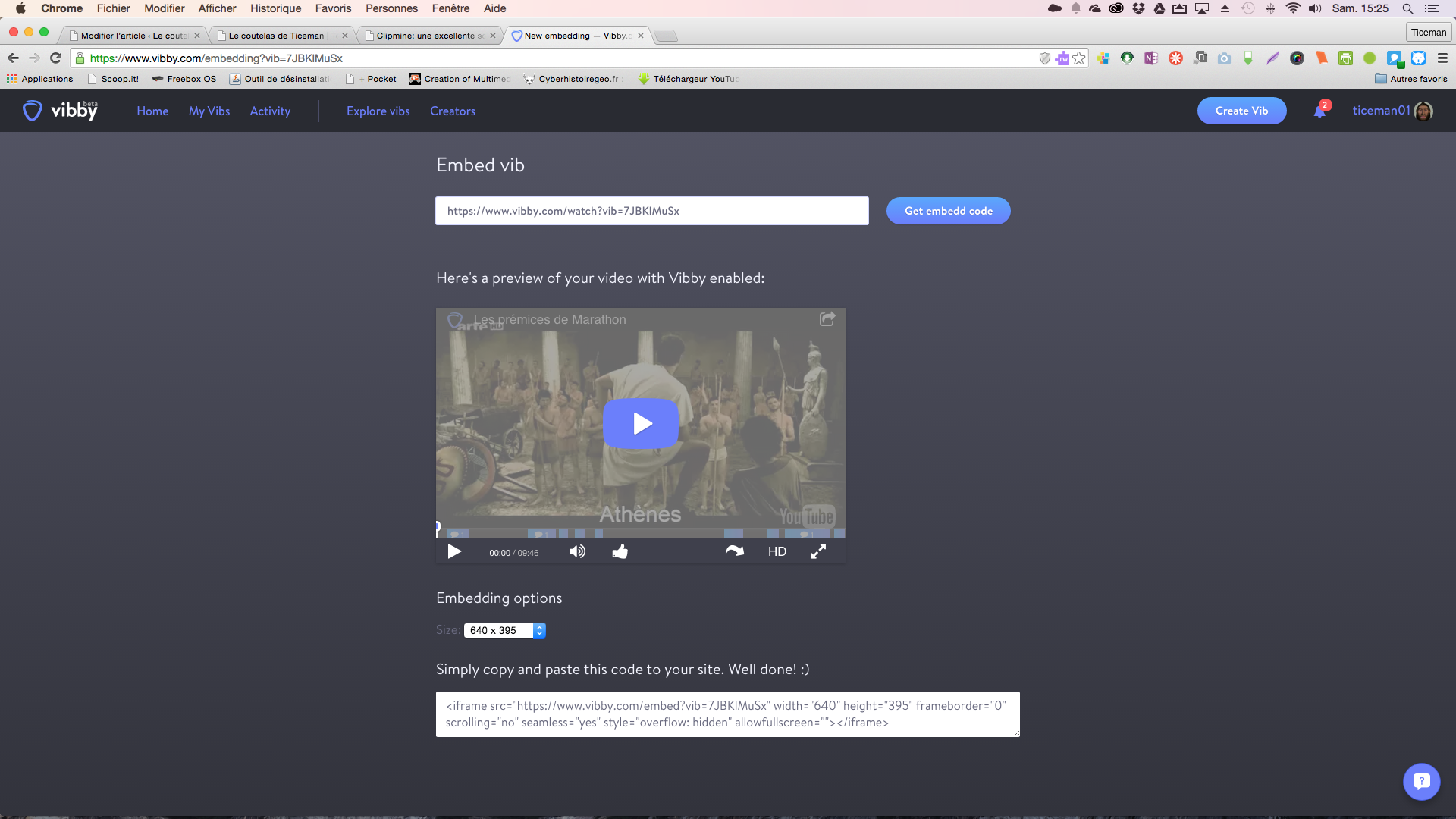Open the Historique menu in menu bar
Image resolution: width=1456 pixels, height=819 pixels.
[275, 8]
